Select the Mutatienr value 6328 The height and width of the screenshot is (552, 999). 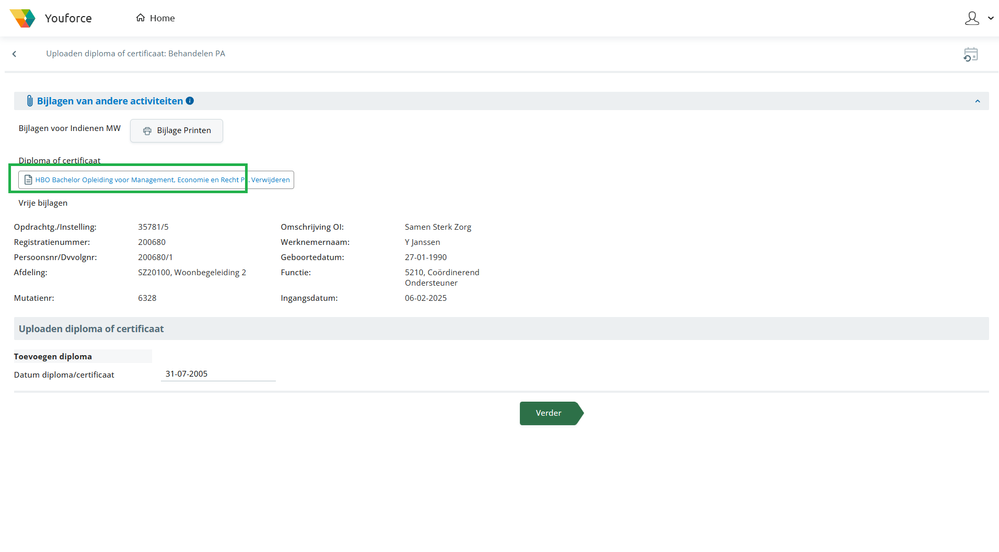pos(147,298)
